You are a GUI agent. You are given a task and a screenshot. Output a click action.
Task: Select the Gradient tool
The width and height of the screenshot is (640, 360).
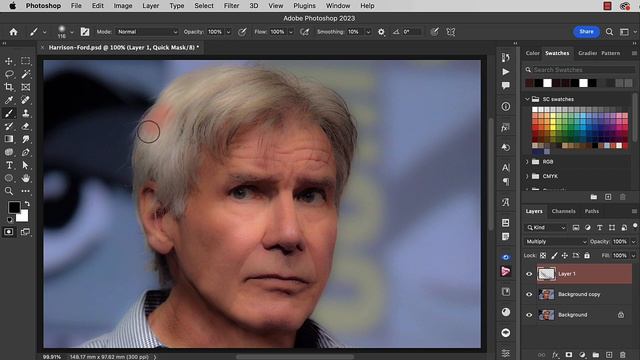click(9, 139)
